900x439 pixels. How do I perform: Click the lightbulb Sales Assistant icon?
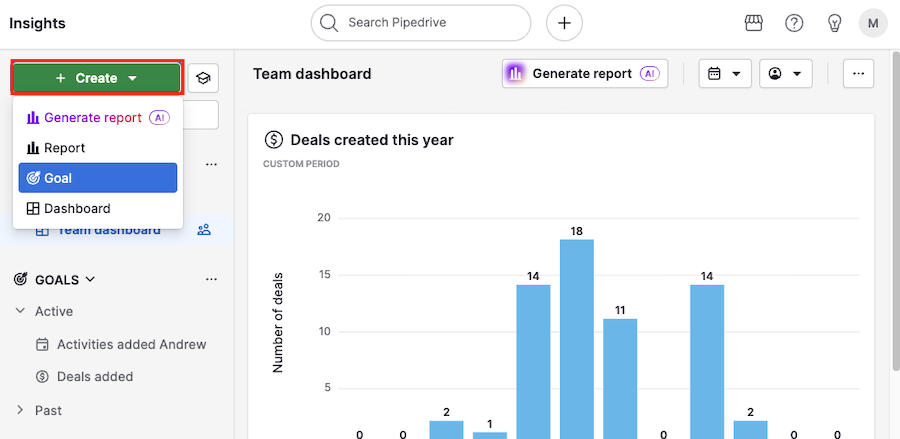tap(834, 23)
